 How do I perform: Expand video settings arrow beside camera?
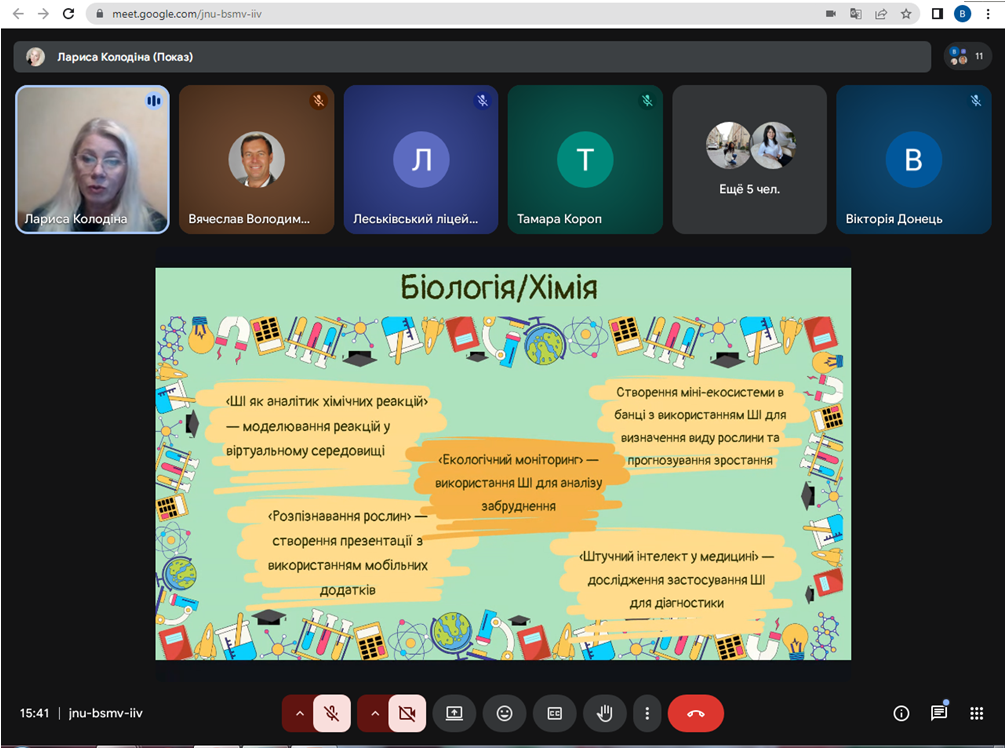point(373,713)
